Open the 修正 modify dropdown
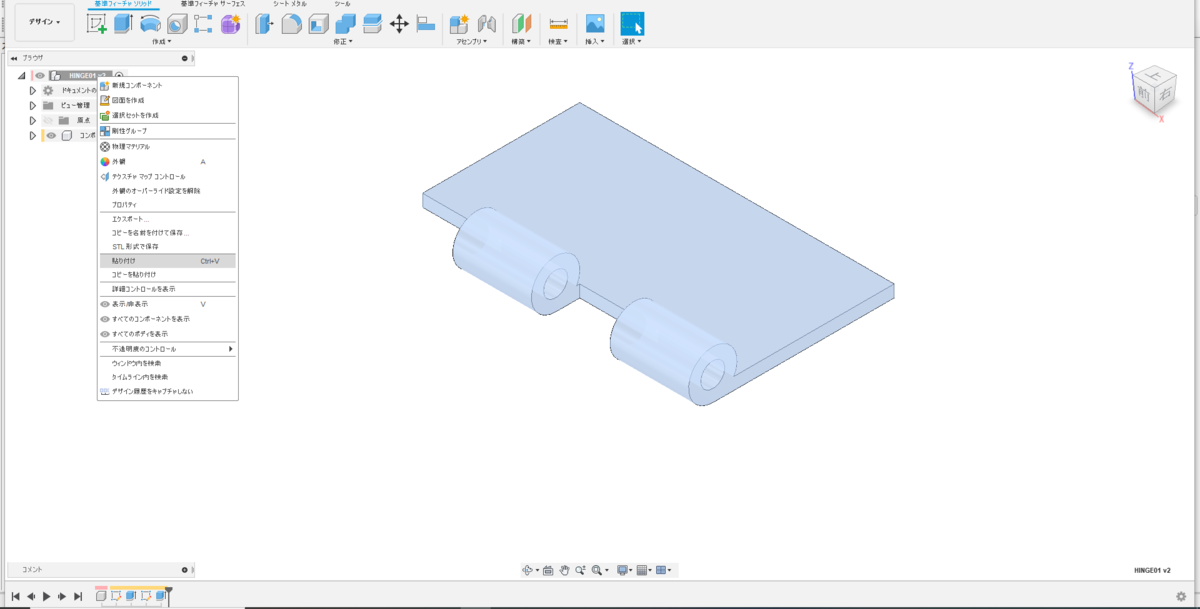This screenshot has width=1200, height=609. (345, 42)
